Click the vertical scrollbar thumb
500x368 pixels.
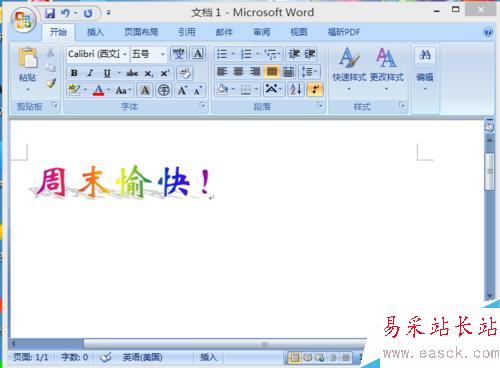tap(490, 171)
